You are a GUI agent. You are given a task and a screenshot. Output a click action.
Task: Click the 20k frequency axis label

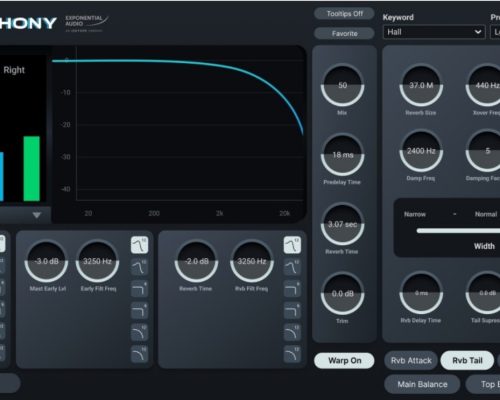(284, 213)
